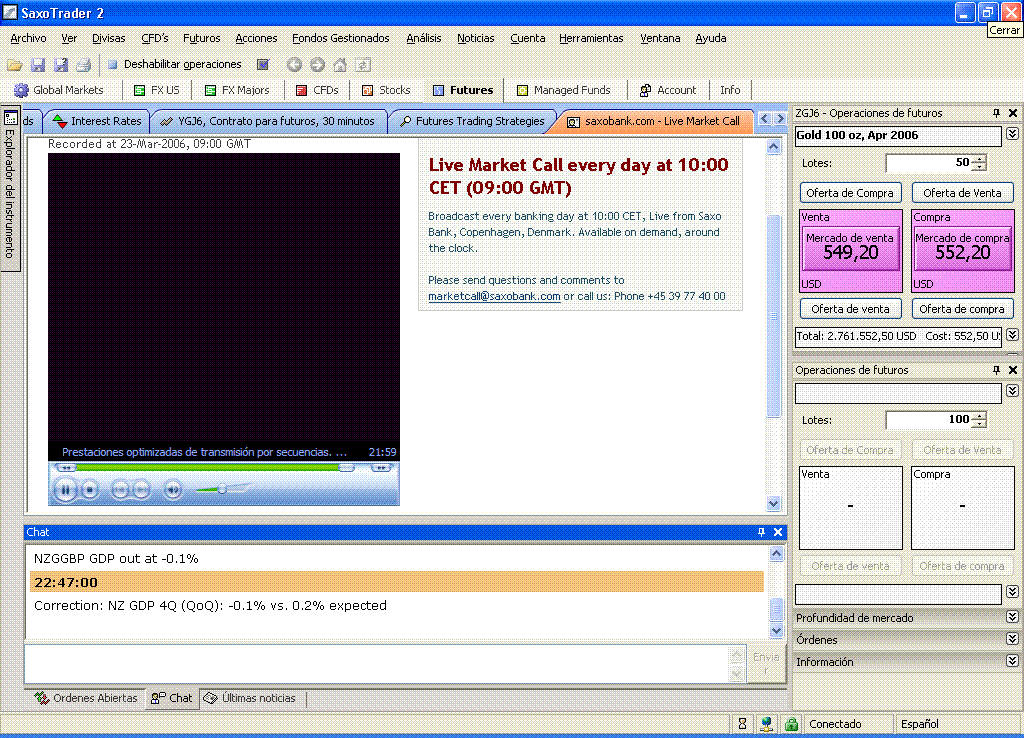The image size is (1024, 738).
Task: Click Mercado de venta 549,20 button
Action: coord(850,247)
